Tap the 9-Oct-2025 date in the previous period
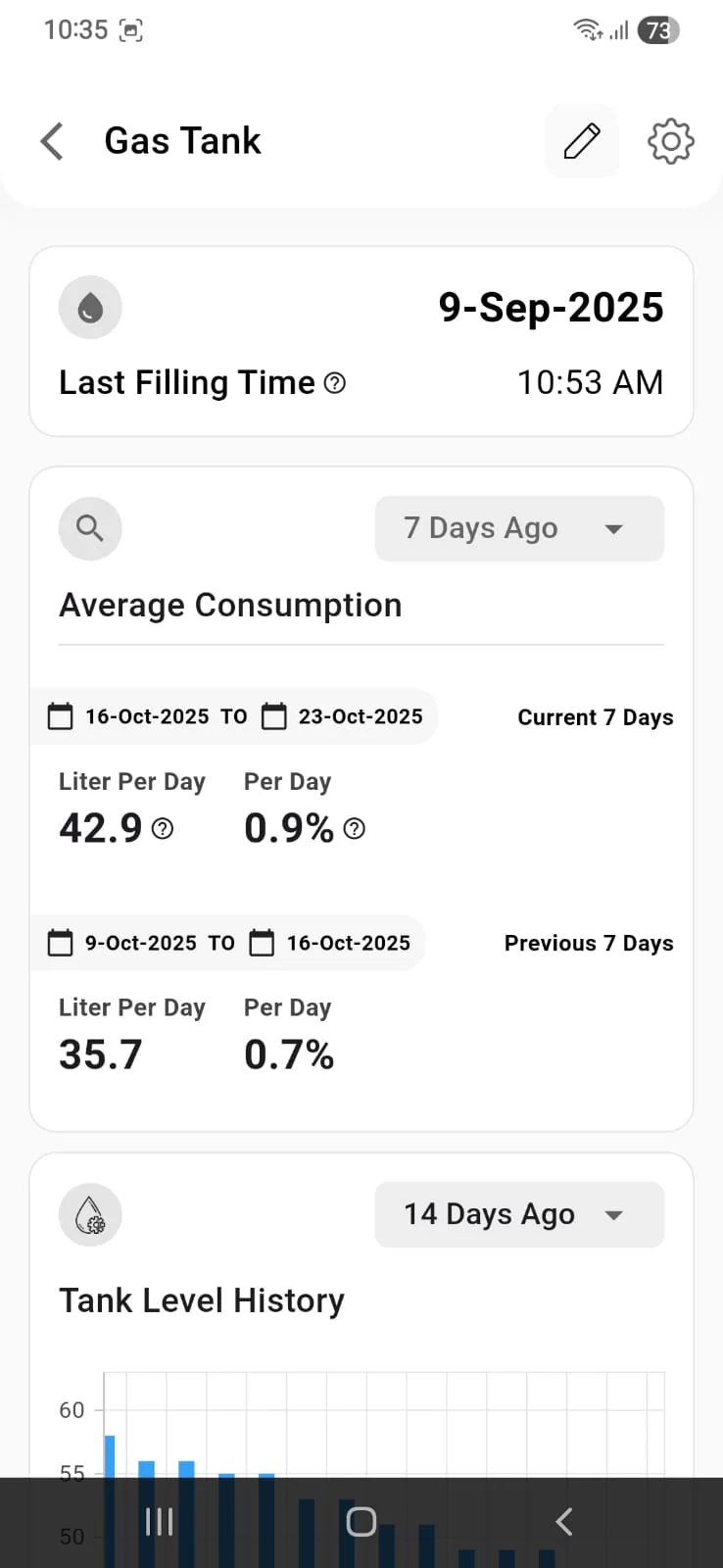Viewport: 723px width, 1568px height. [141, 943]
